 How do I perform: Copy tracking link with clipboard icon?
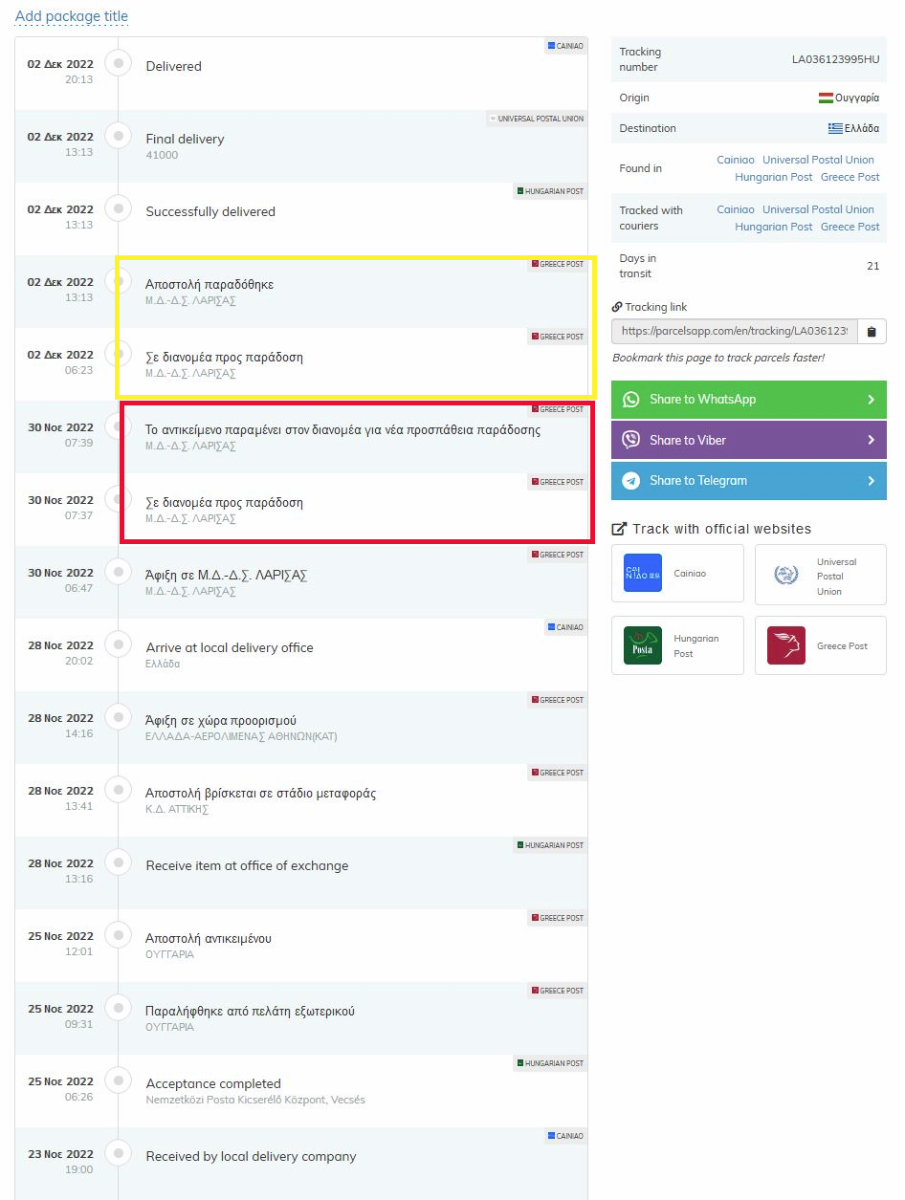(x=871, y=332)
